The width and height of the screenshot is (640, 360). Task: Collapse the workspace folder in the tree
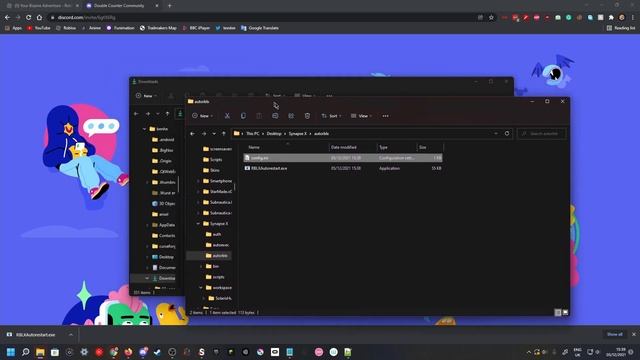(x=201, y=288)
